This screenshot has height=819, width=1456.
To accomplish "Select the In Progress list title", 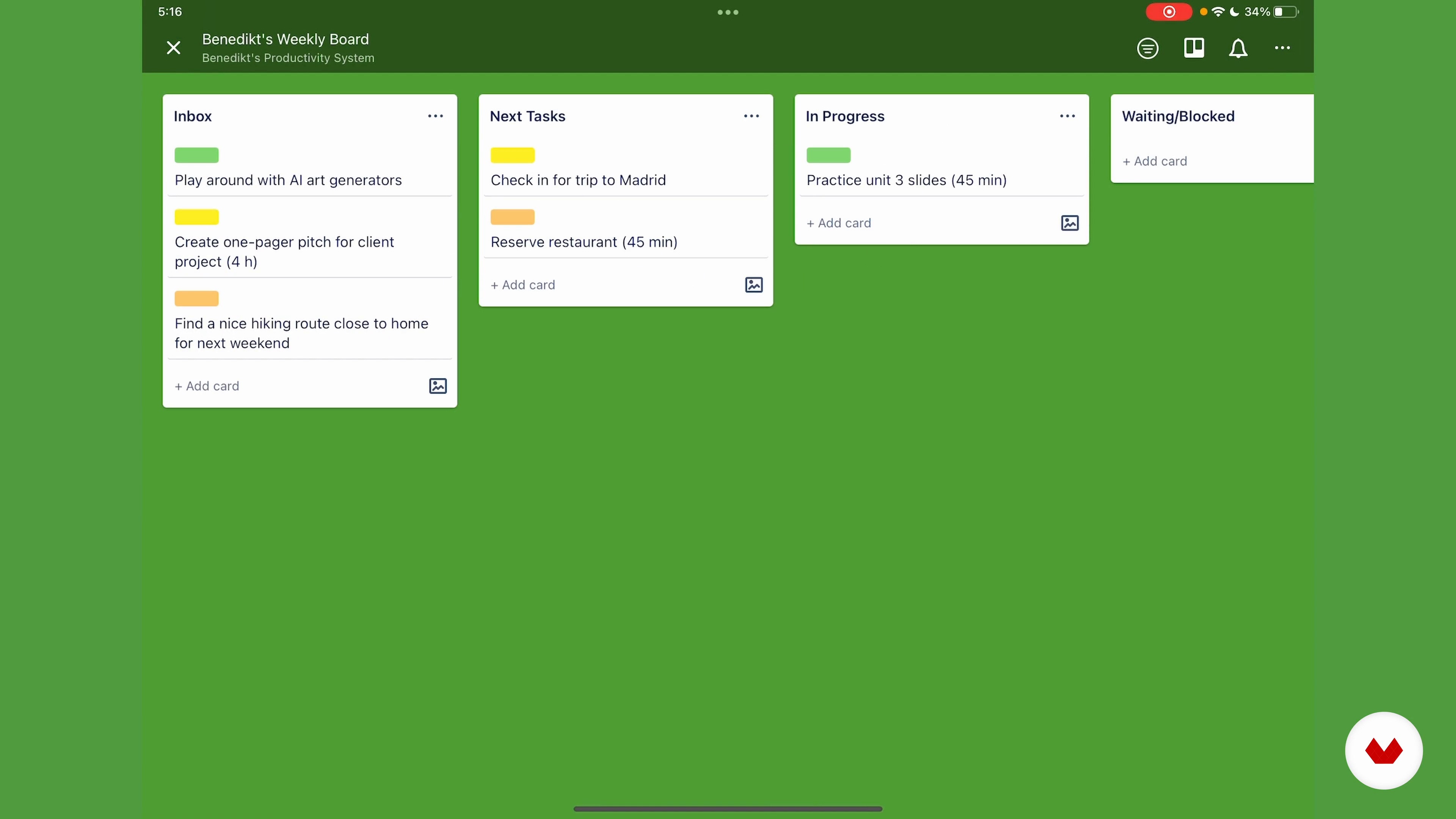I will click(x=845, y=116).
